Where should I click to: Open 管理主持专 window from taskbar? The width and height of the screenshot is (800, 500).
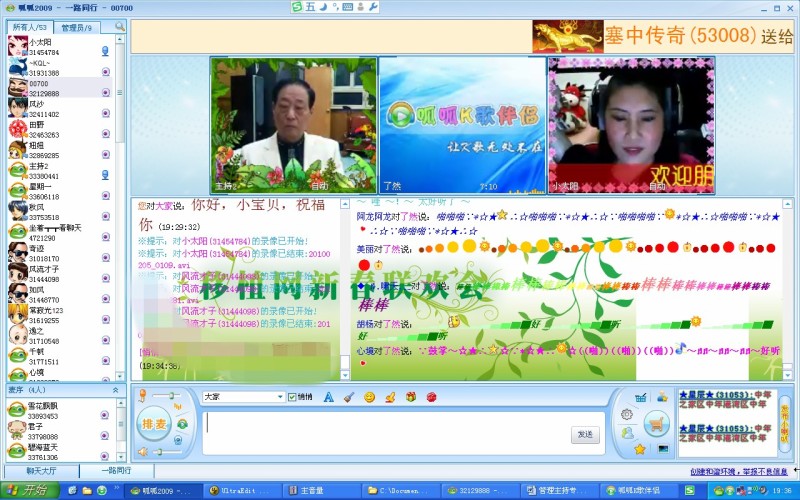[x=558, y=491]
